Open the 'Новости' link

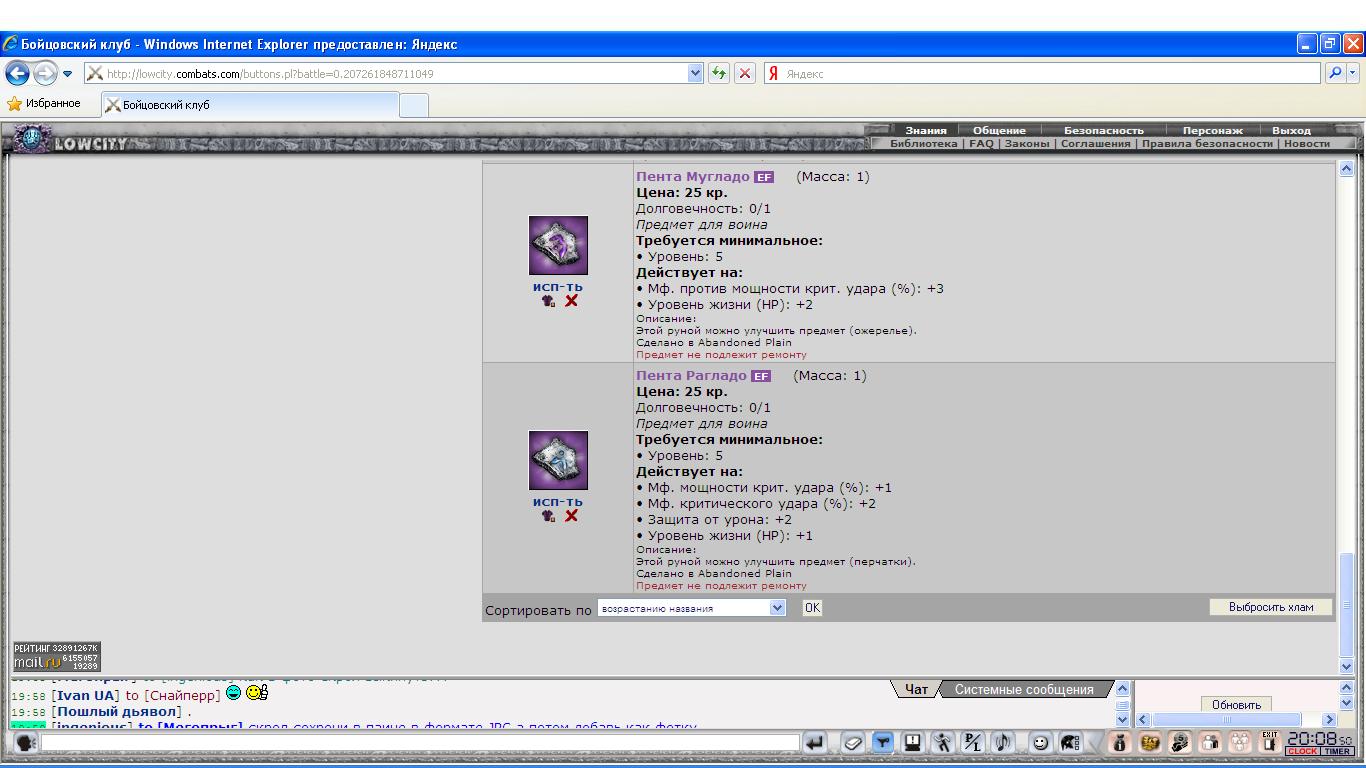[1307, 143]
